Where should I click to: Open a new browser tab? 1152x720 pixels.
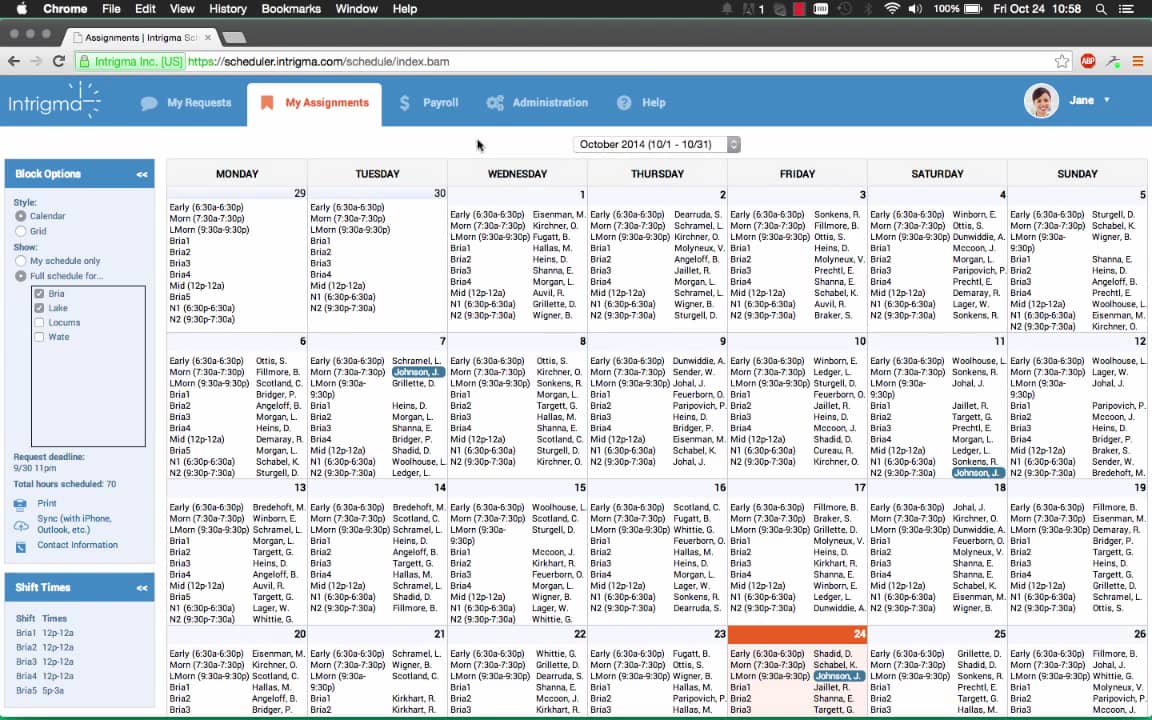coord(233,37)
